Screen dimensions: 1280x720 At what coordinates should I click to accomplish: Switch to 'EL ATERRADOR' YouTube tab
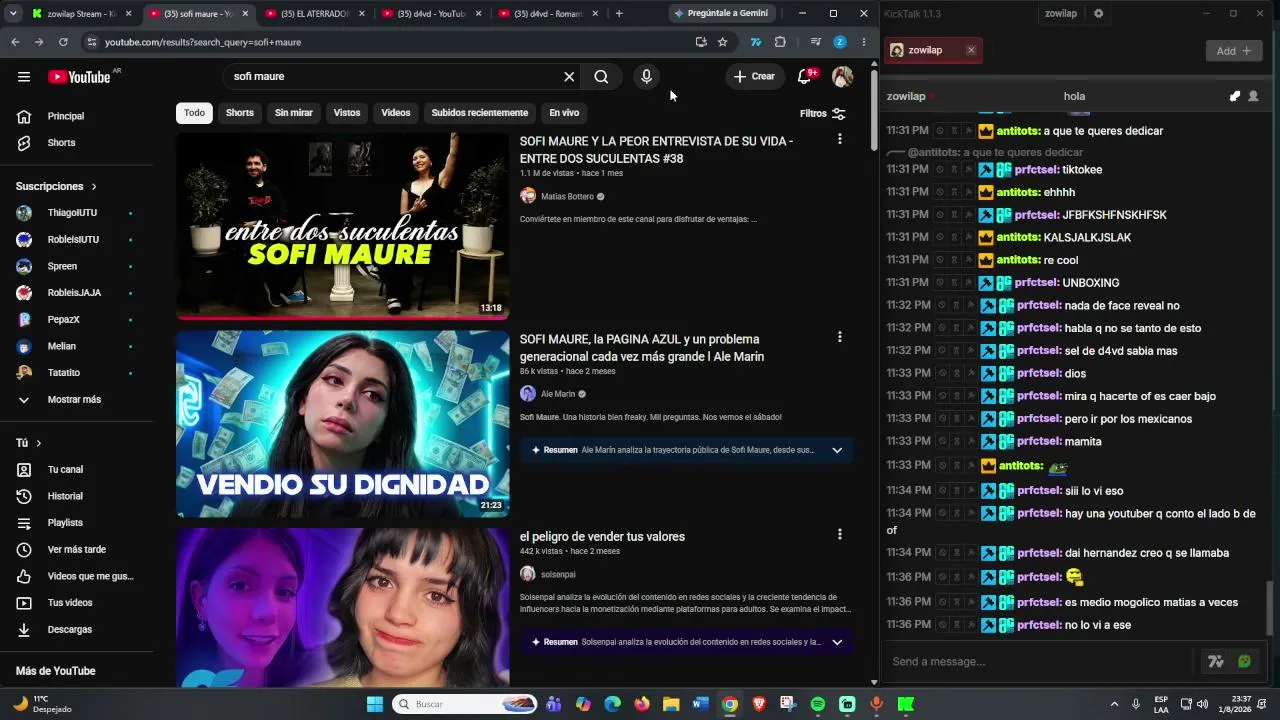pos(313,14)
